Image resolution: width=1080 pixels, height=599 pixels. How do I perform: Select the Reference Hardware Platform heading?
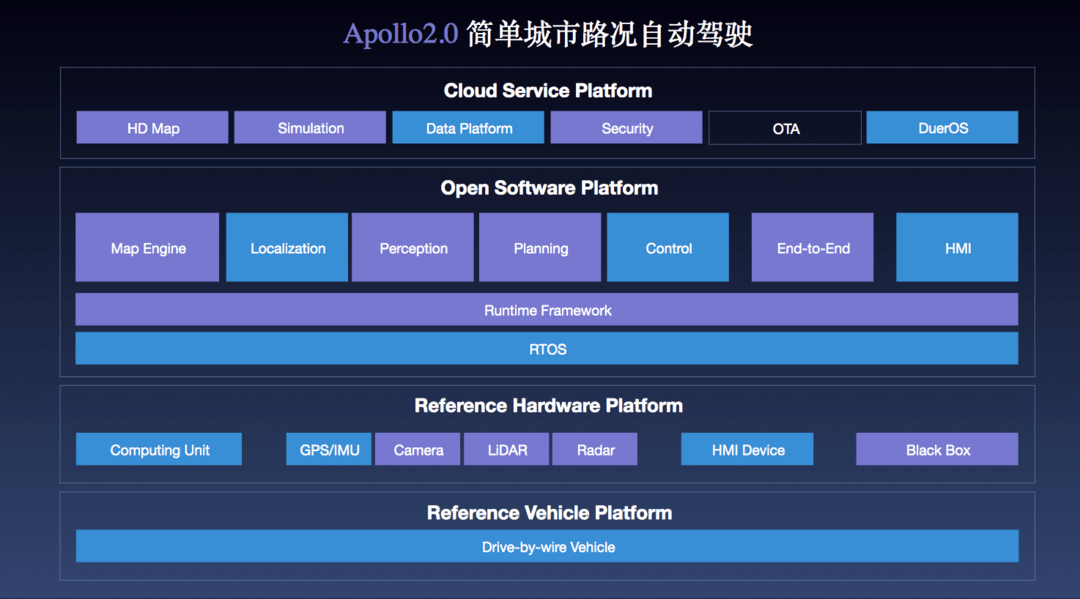click(548, 406)
